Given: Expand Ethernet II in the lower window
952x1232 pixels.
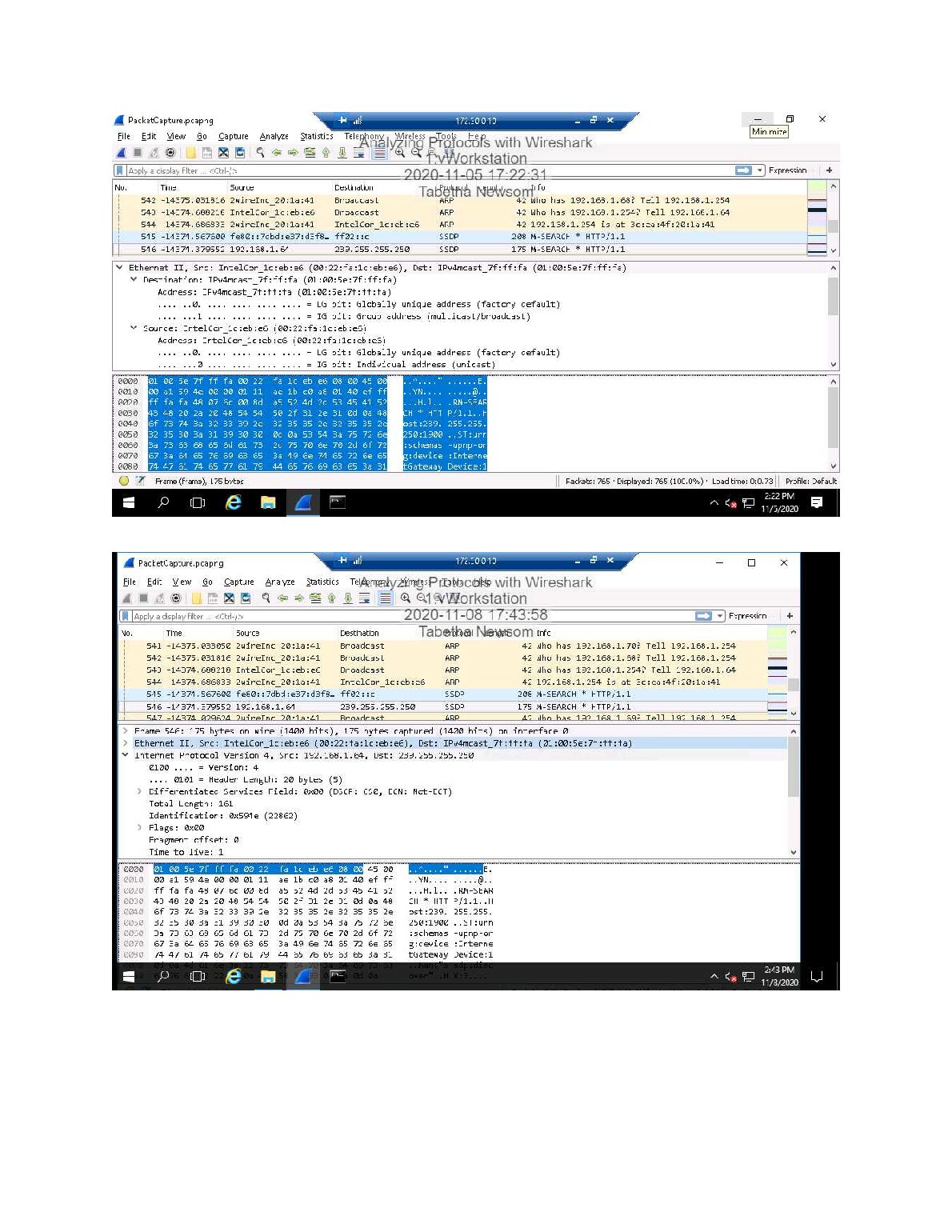Looking at the screenshot, I should tap(125, 743).
